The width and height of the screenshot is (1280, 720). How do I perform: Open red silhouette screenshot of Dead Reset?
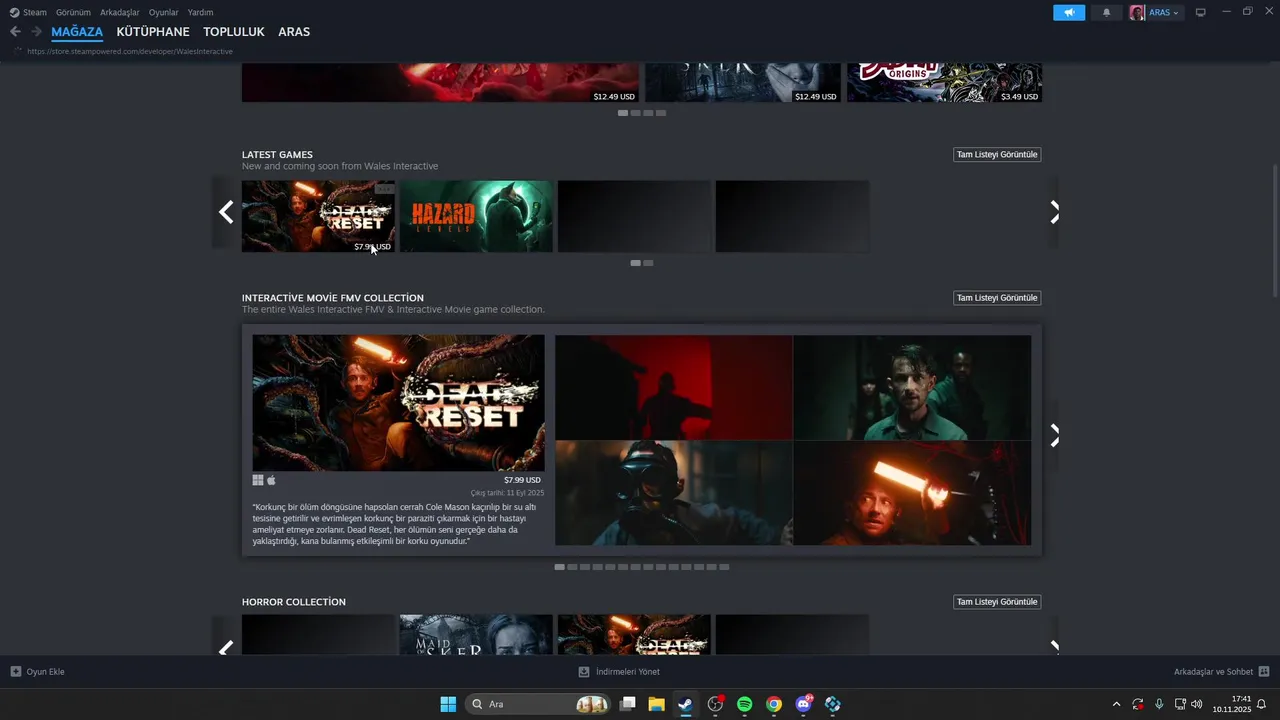(673, 387)
